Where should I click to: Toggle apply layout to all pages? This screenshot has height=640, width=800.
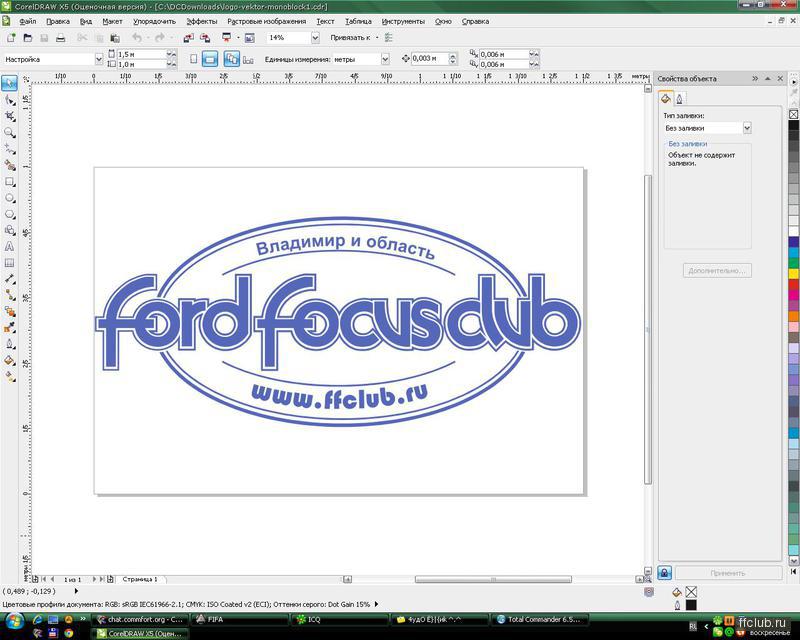[232, 59]
